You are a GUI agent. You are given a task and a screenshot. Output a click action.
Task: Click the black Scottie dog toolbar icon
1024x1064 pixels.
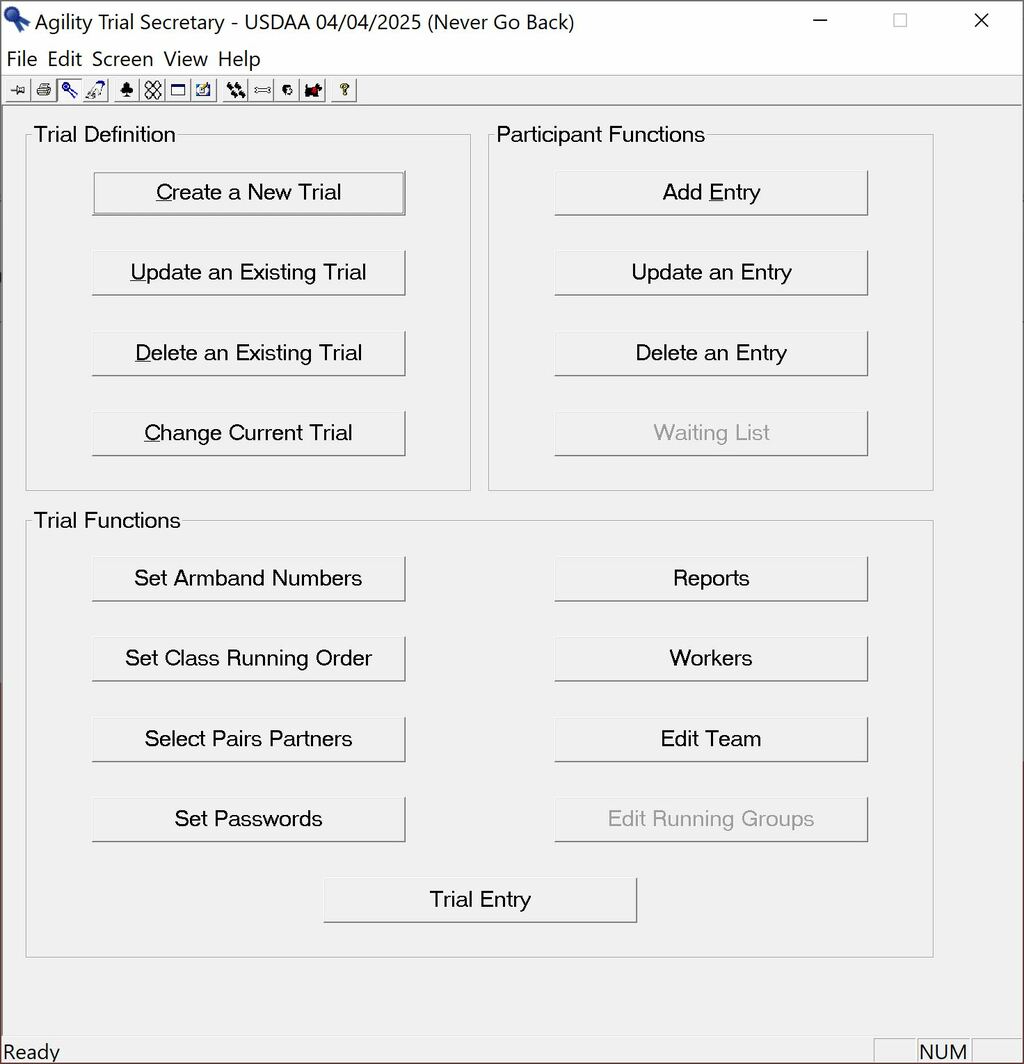pos(314,90)
